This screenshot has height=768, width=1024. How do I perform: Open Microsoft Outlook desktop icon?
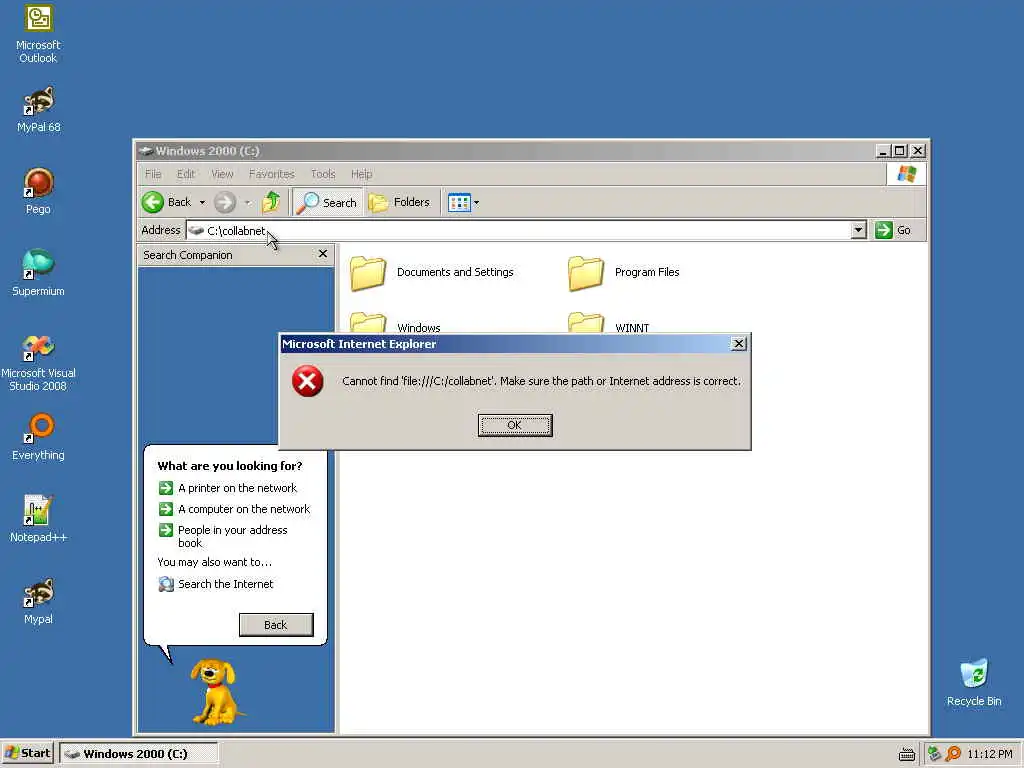pos(38,33)
